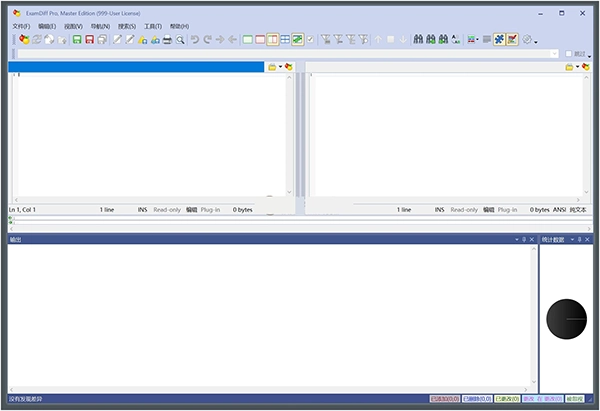600x411 pixels.
Task: Expand the filter combo box dropdown
Action: tap(555, 53)
